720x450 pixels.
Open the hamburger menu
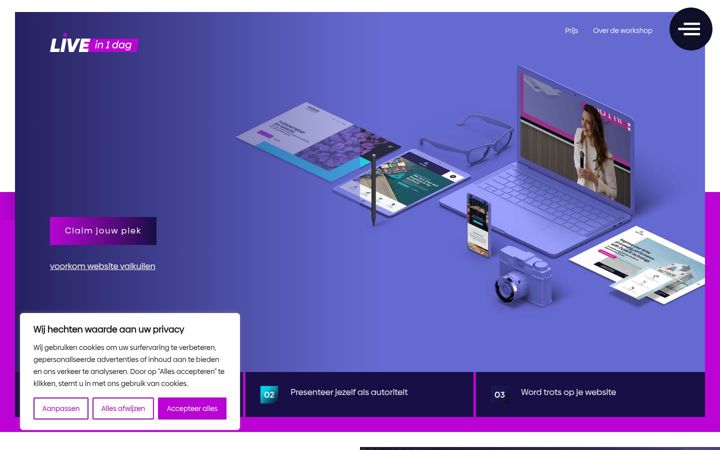[x=690, y=29]
